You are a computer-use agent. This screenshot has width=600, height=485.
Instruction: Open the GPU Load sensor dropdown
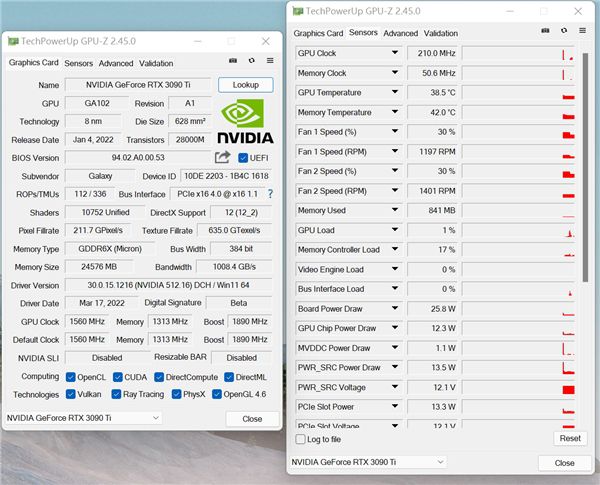click(395, 230)
